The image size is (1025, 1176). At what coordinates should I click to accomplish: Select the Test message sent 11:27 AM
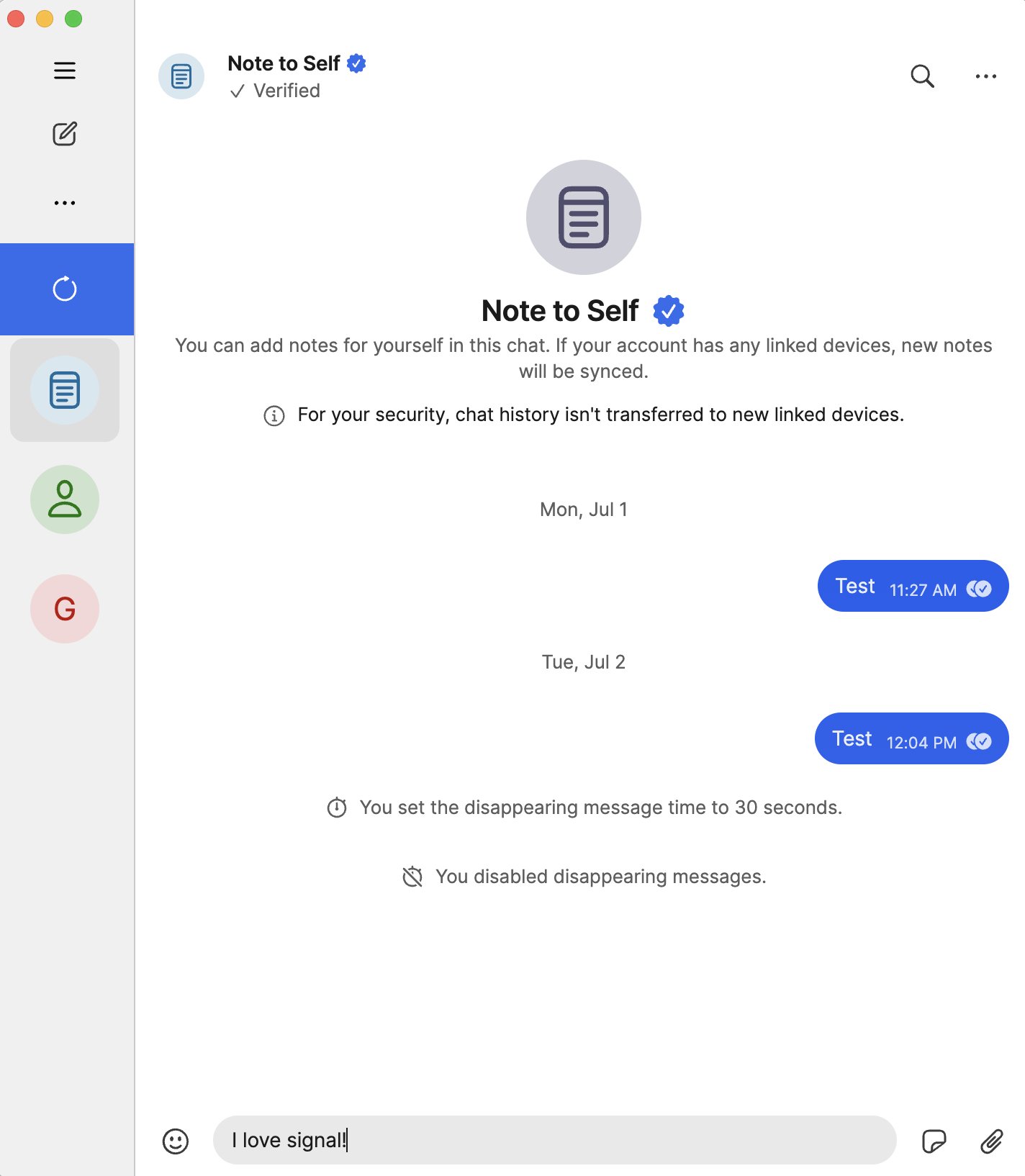(x=913, y=586)
